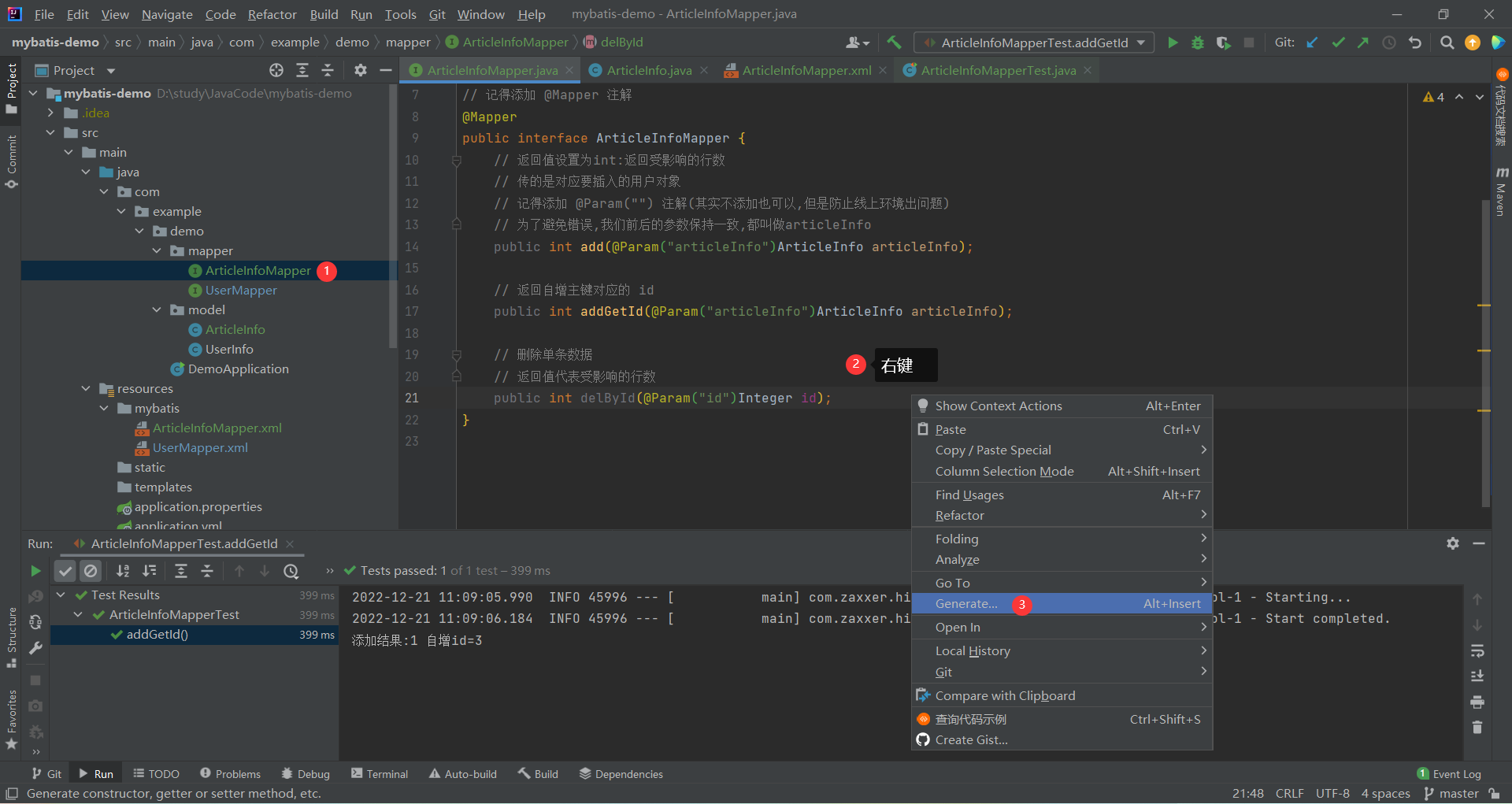Update project from Git (blue arrow)
Screen dimensions: 1512x804
1312,43
